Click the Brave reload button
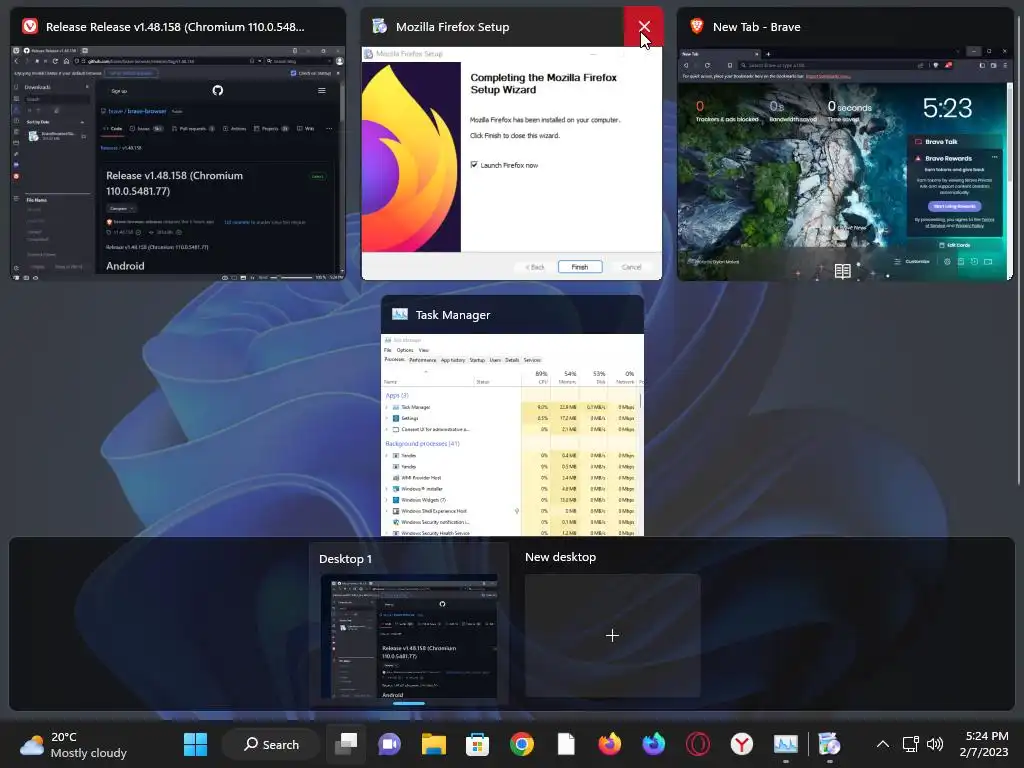Screen dimensions: 1024x768 [707, 65]
